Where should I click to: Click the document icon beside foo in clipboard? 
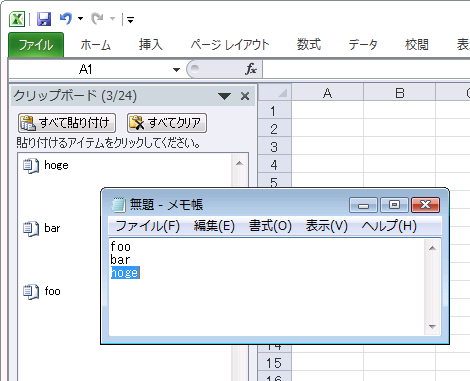tap(31, 292)
